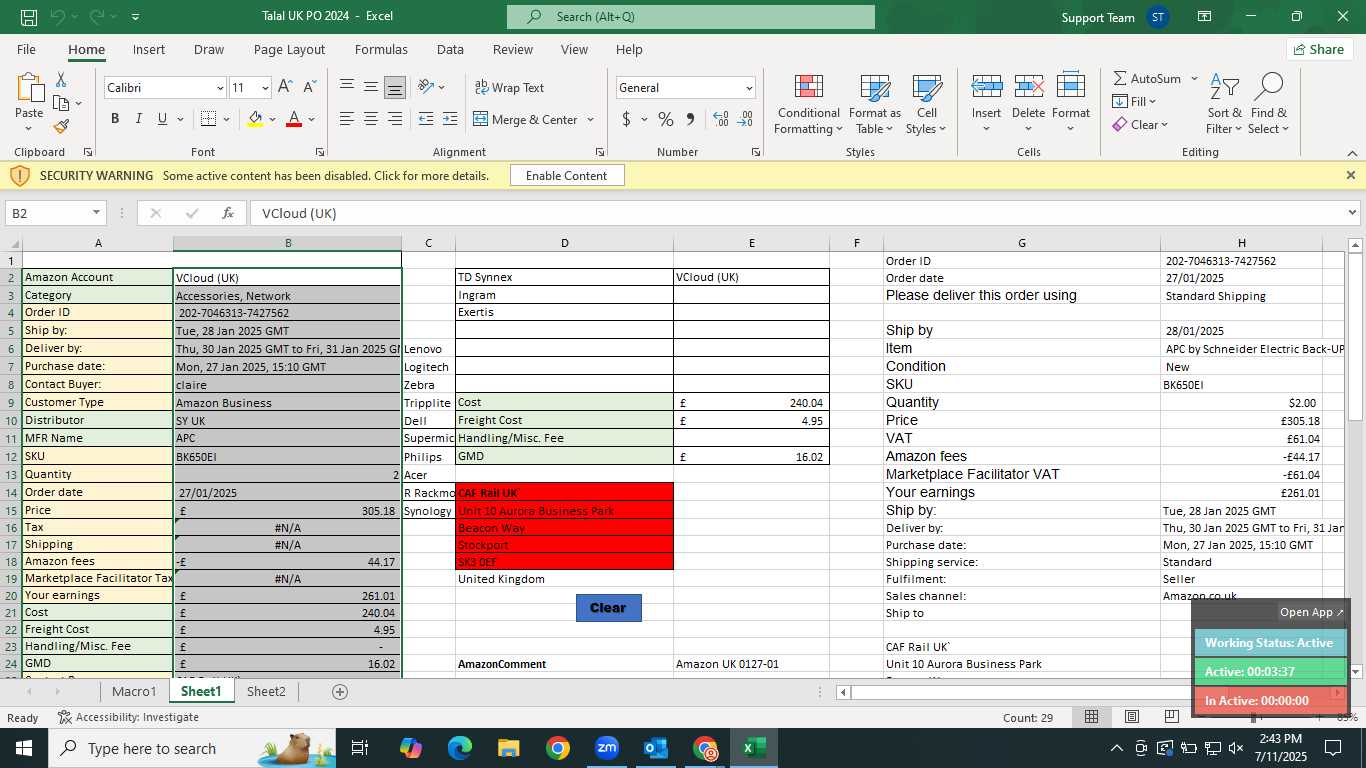Click the Save icon in title bar

point(29,17)
